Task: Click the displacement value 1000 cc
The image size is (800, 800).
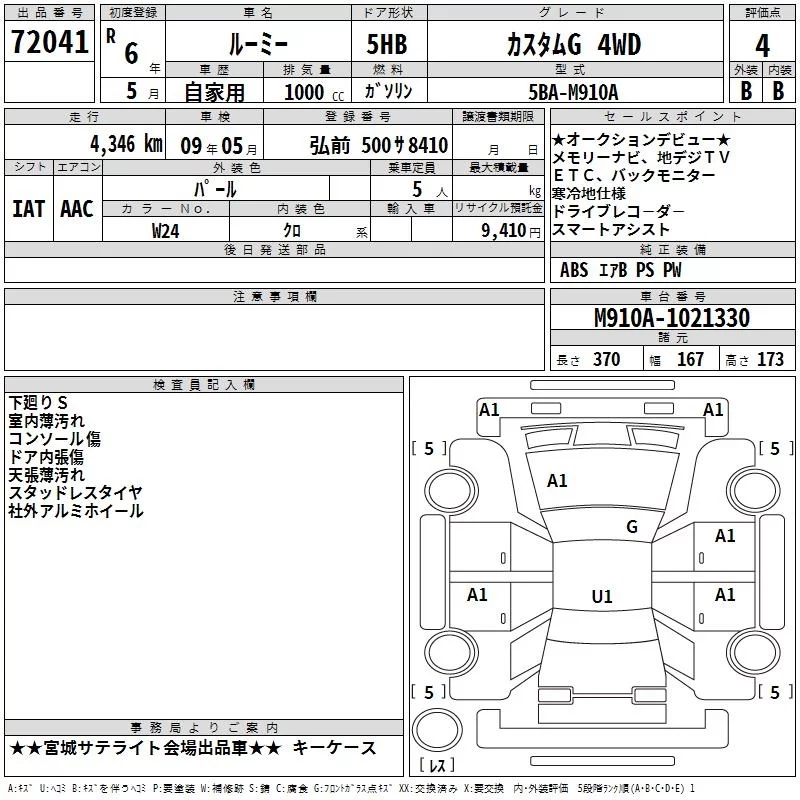Action: 314,93
